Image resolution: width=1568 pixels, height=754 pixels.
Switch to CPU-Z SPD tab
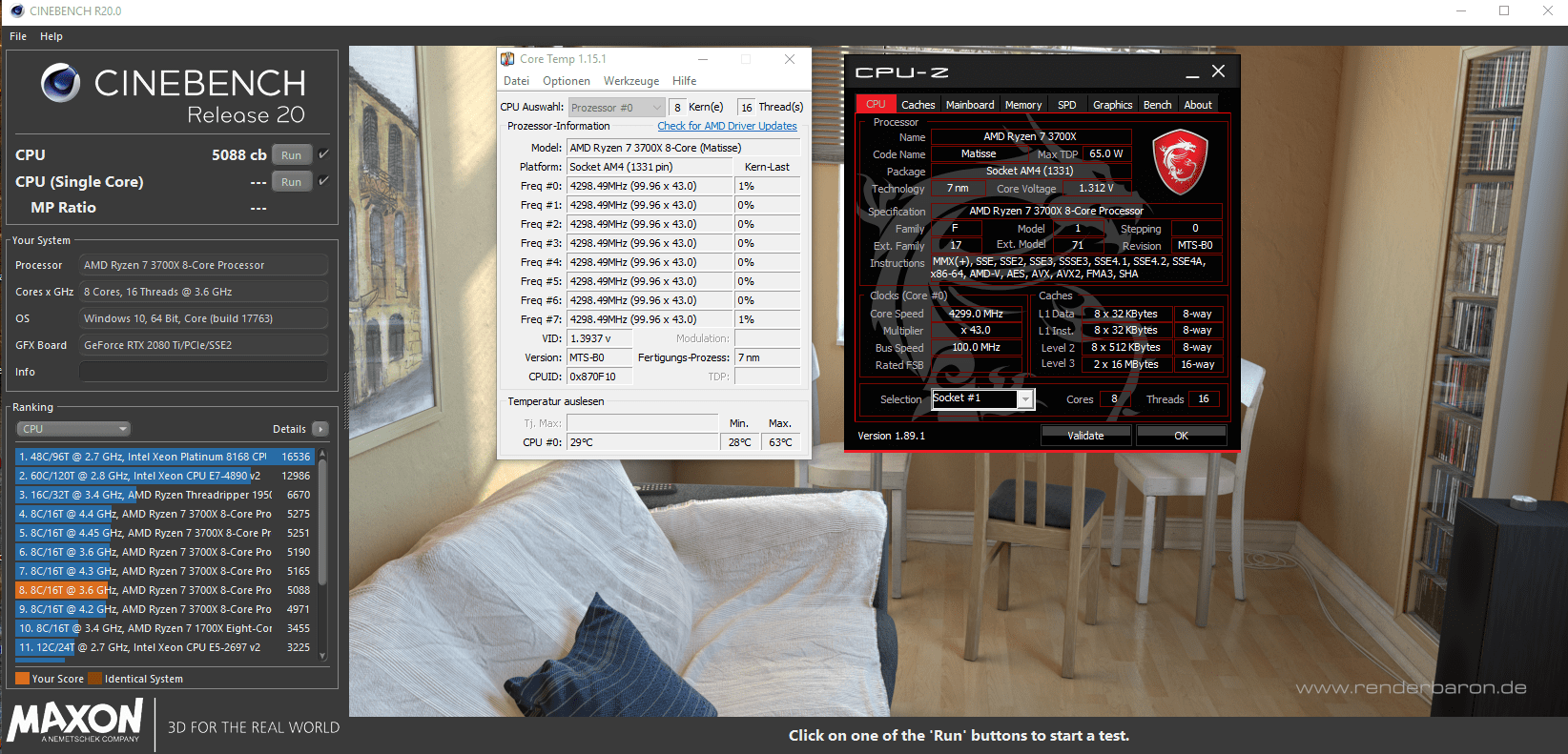(x=1067, y=105)
